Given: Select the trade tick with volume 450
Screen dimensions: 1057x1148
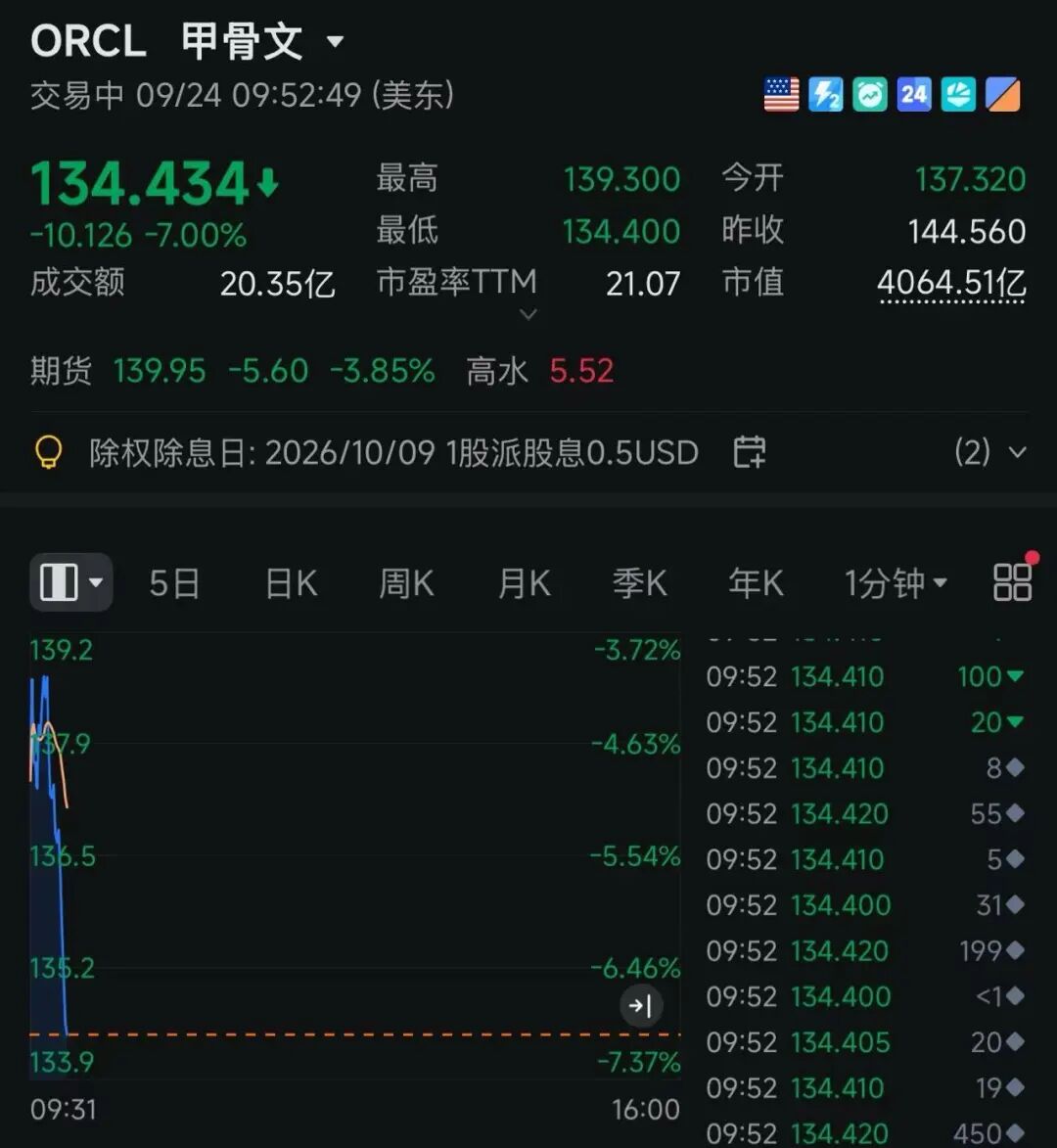Looking at the screenshot, I should (x=866, y=1132).
